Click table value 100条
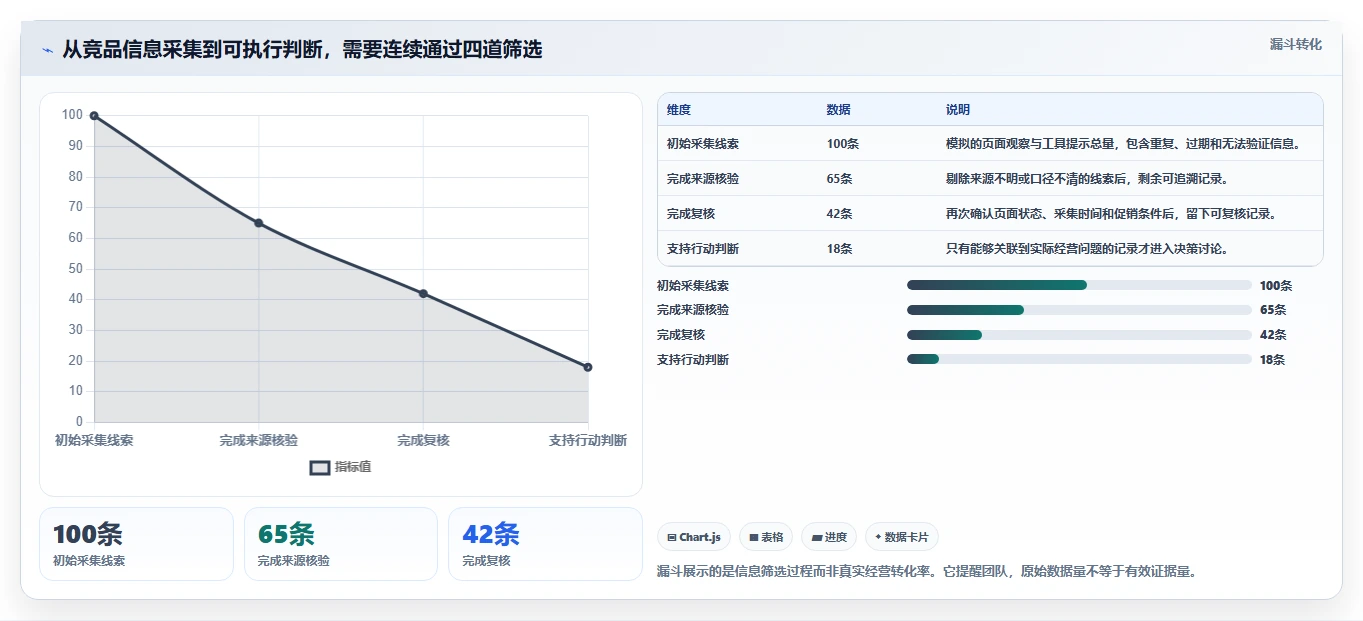 click(843, 144)
